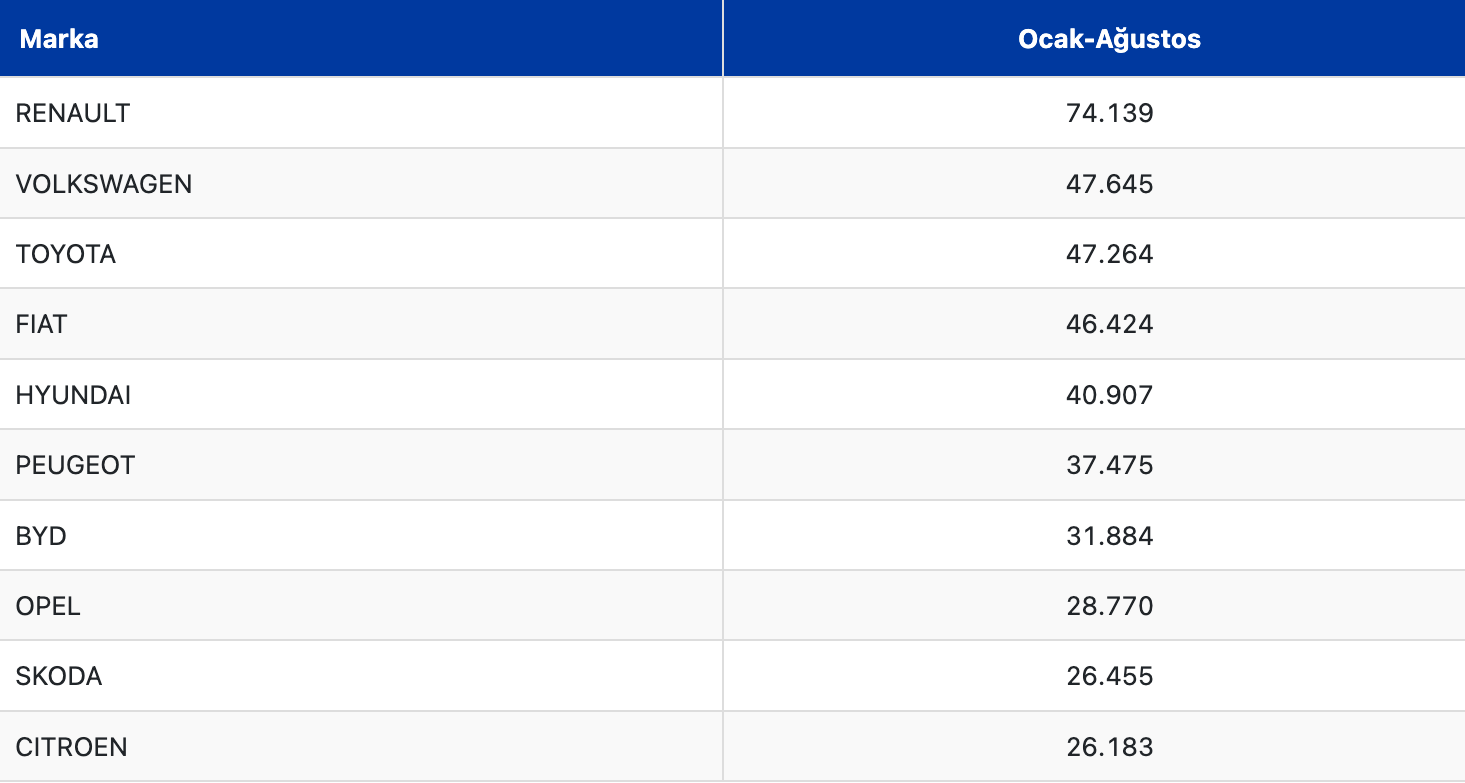Select the 40.907 Hyundai figure
1465x783 pixels.
[1110, 395]
